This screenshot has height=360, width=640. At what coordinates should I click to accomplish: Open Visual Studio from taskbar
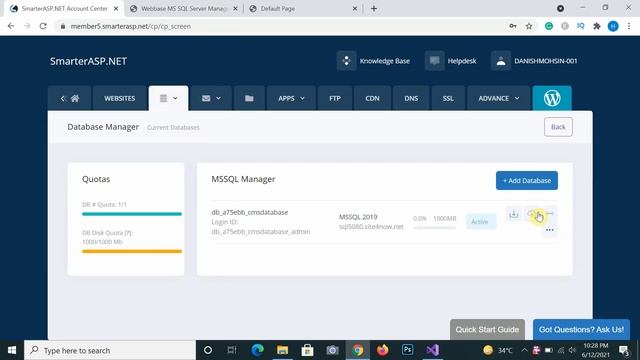[x=433, y=350]
